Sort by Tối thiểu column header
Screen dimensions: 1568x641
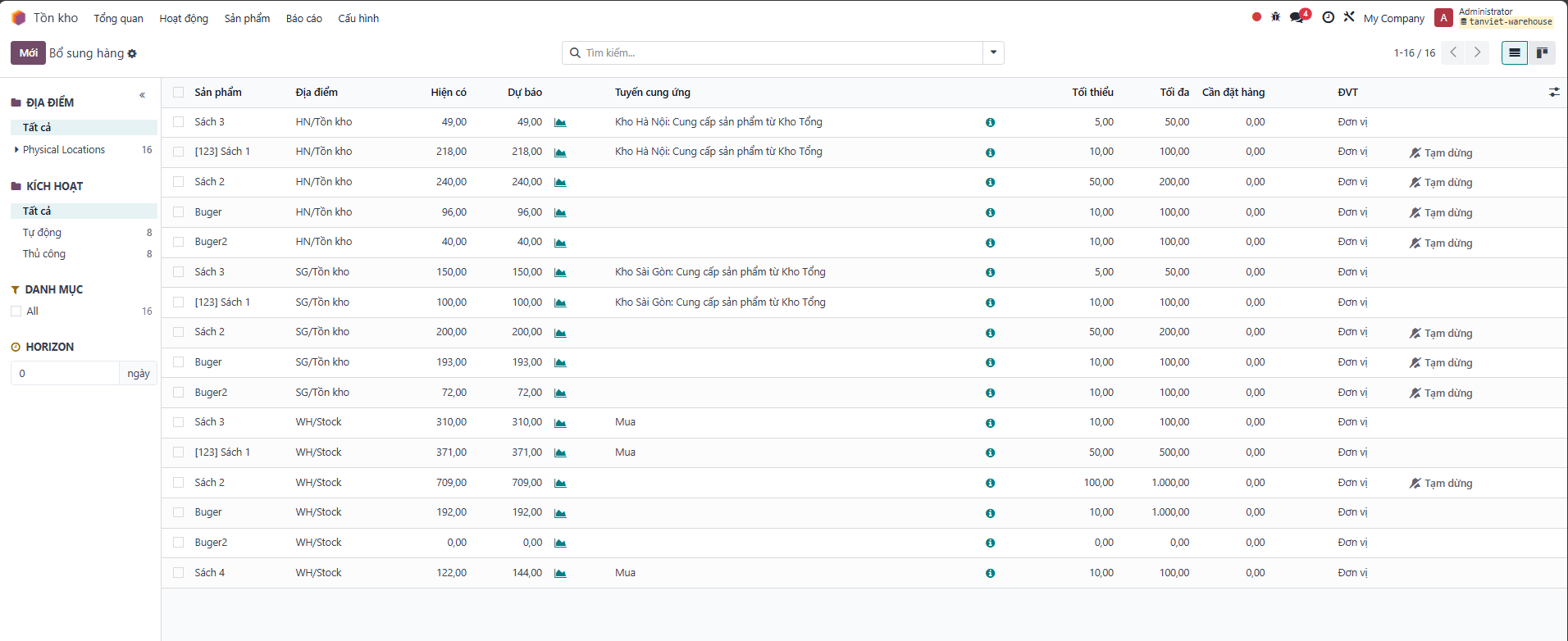[1092, 93]
